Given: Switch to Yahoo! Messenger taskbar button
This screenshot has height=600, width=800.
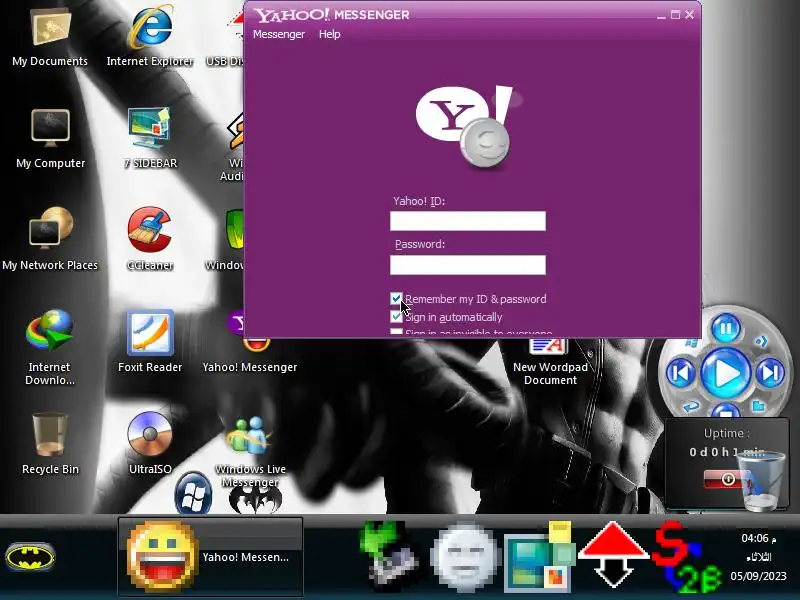Looking at the screenshot, I should coord(210,557).
